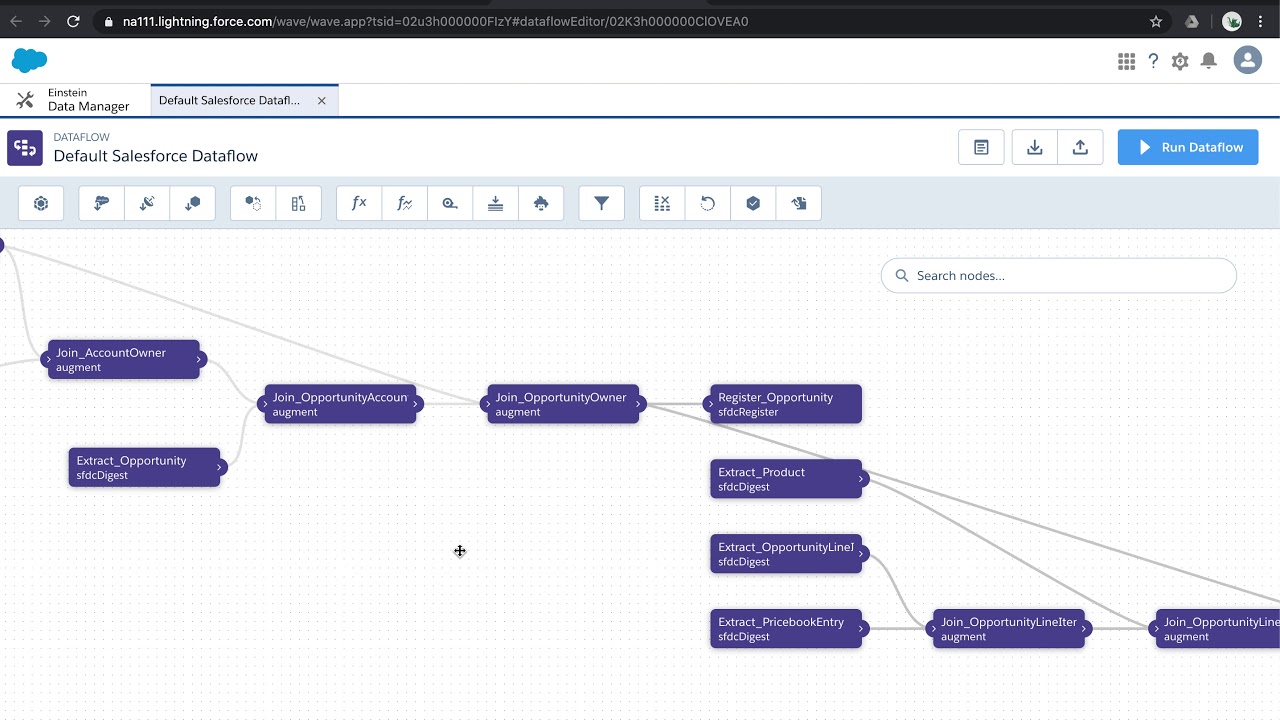1280x720 pixels.
Task: Open the Einstein Data Manager tab
Action: (75, 100)
